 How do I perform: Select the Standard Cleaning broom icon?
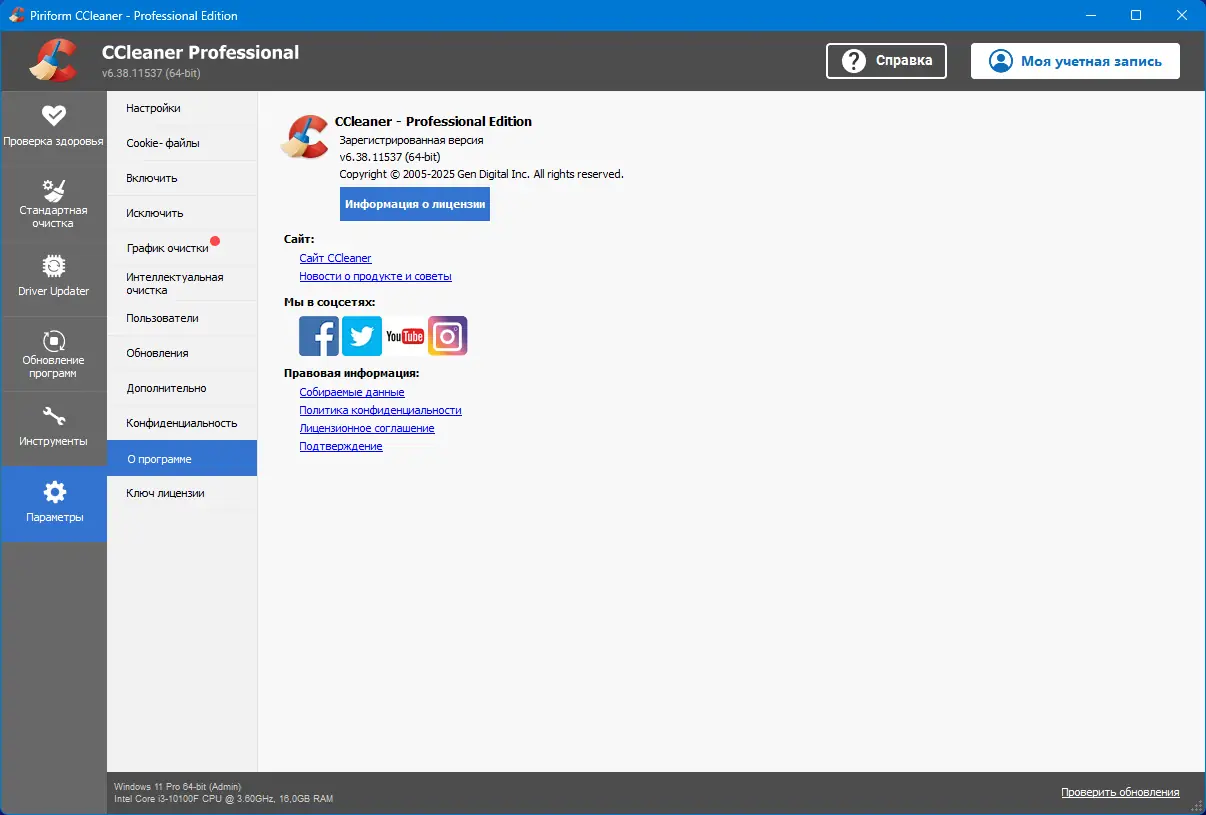[x=53, y=190]
